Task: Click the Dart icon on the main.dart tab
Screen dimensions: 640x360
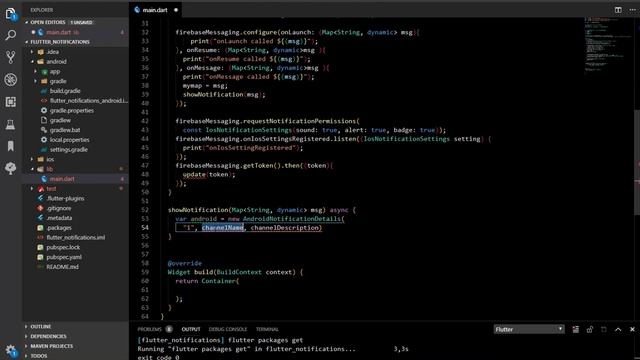Action: (x=137, y=10)
